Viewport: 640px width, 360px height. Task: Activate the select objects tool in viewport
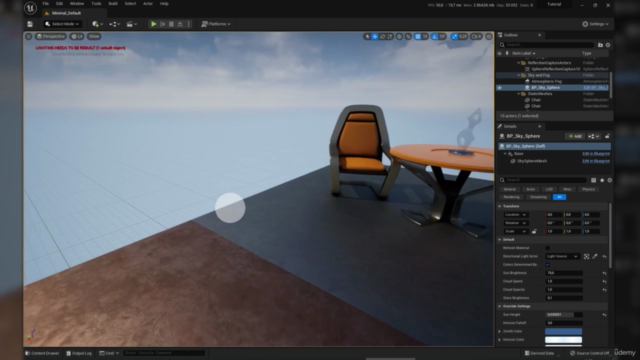(x=367, y=37)
